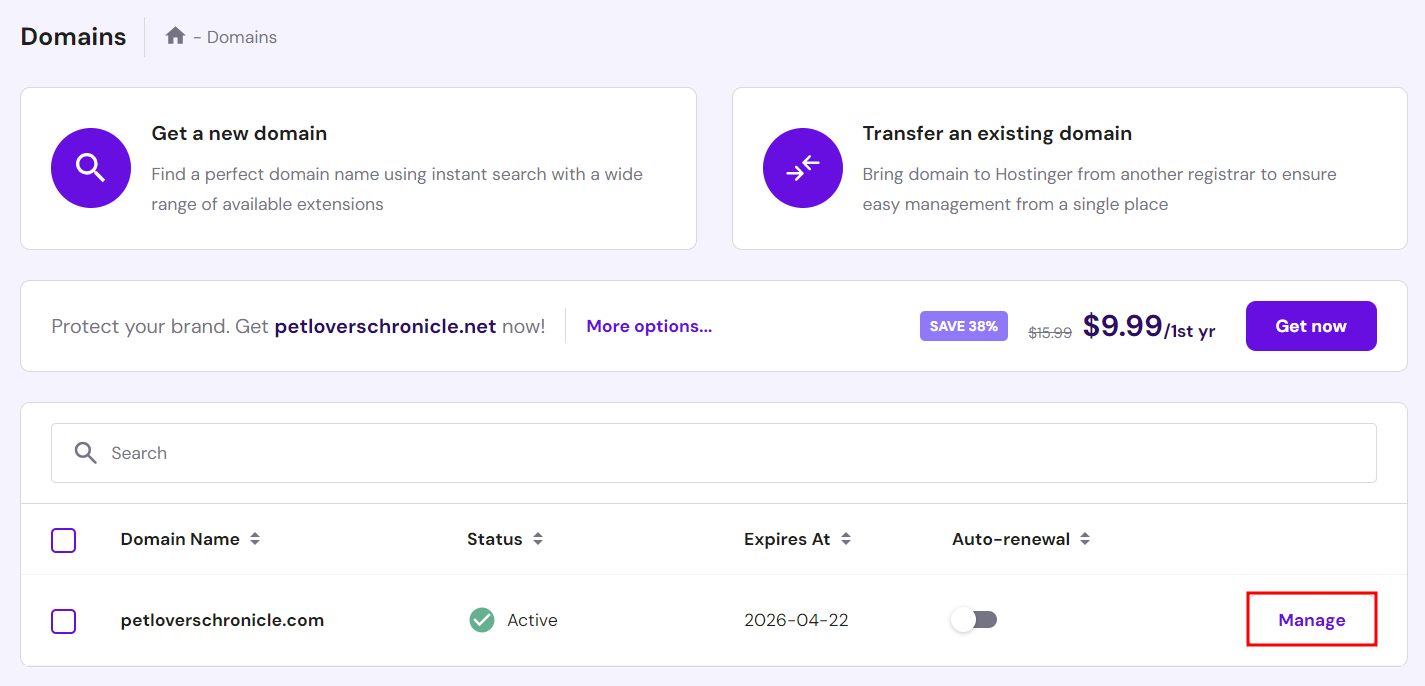This screenshot has width=1425, height=686.
Task: Expand the Expires At column sort chevron
Action: click(846, 539)
